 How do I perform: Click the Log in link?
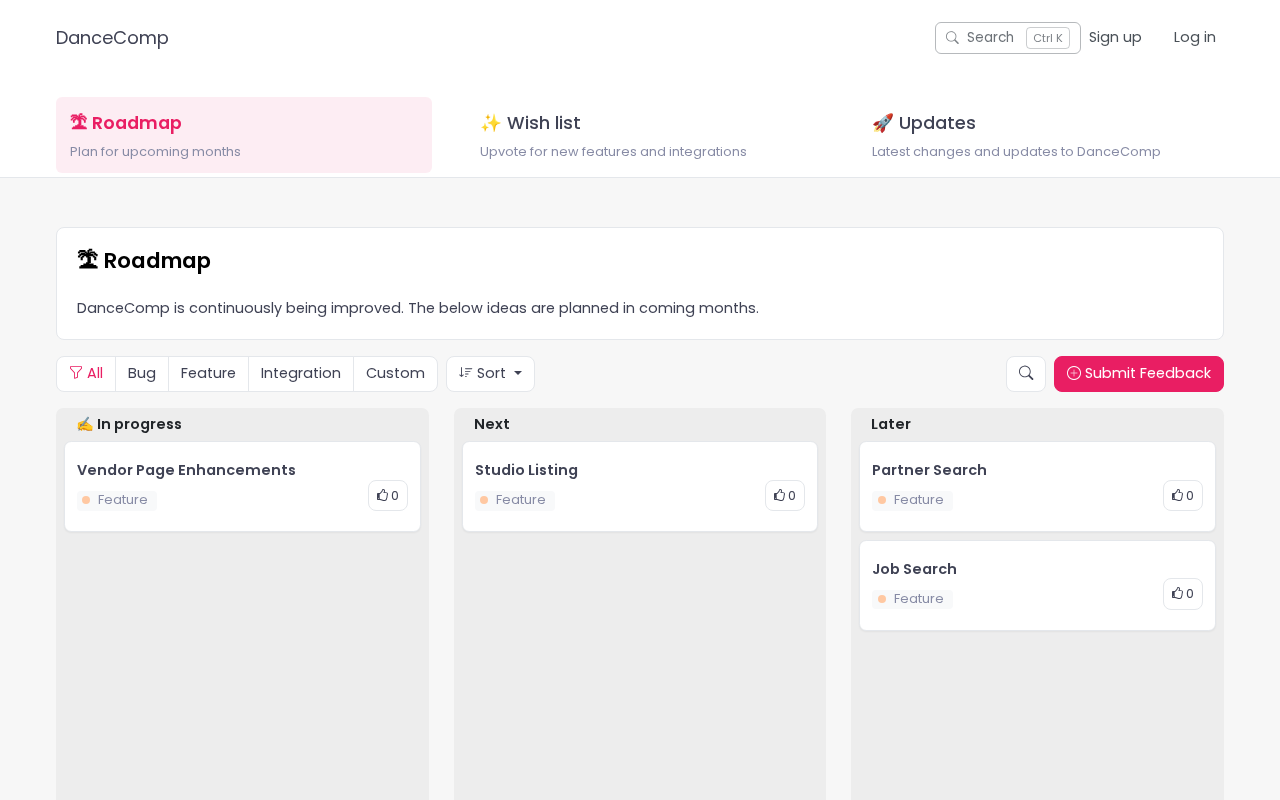[1195, 38]
